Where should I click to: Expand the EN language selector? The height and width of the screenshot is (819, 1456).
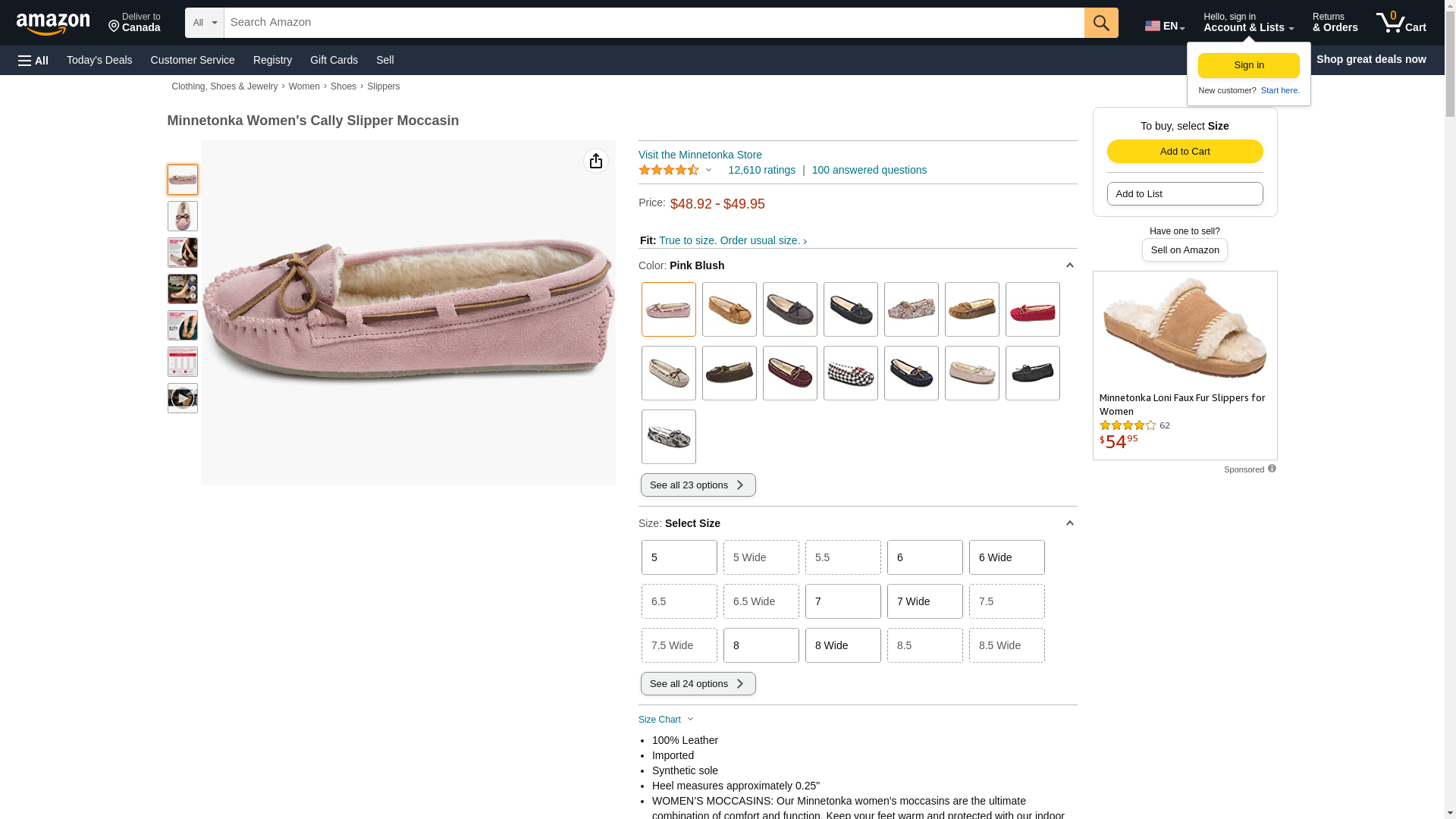1164,26
